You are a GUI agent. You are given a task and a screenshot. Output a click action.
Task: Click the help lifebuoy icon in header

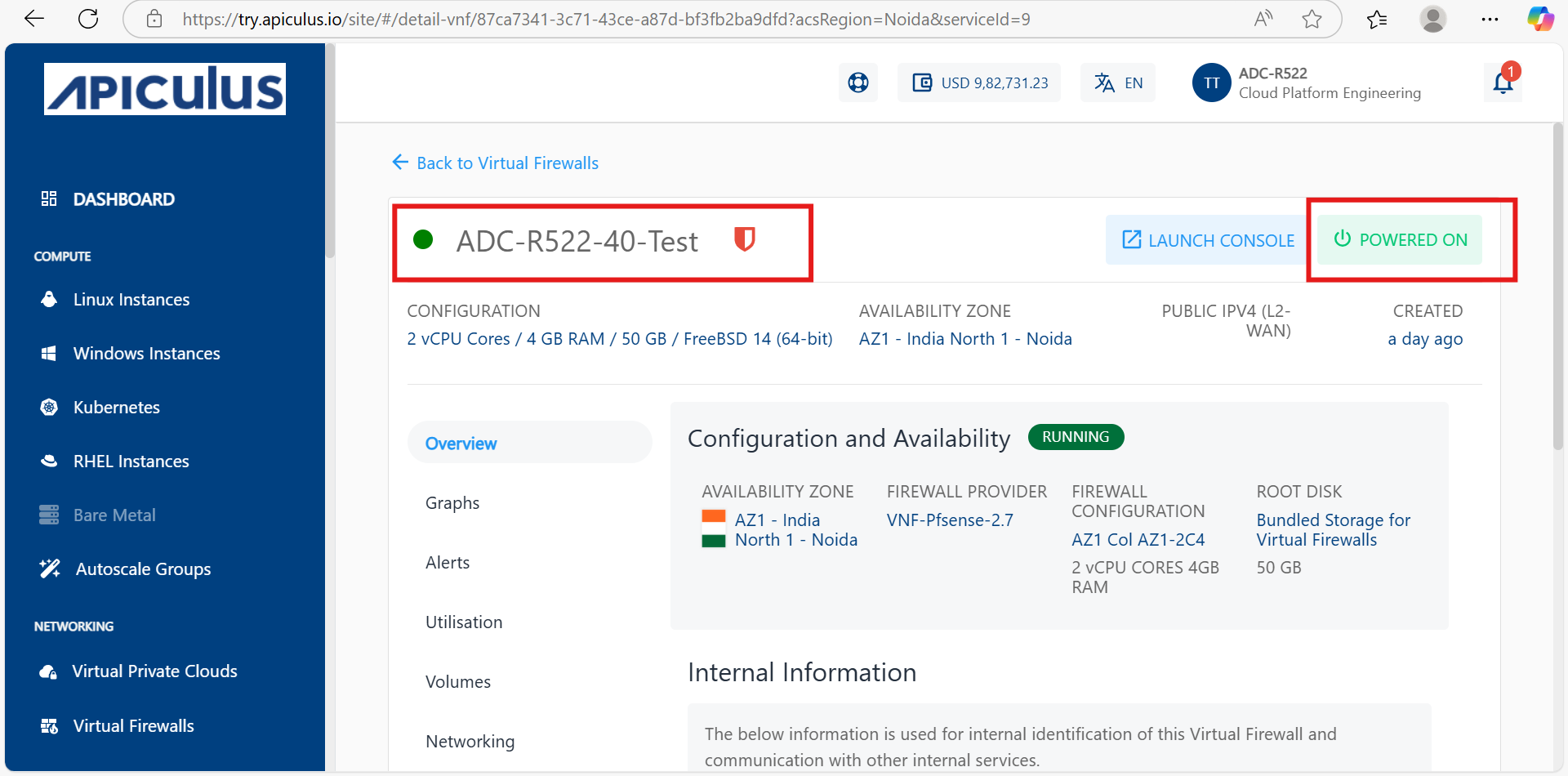click(857, 83)
